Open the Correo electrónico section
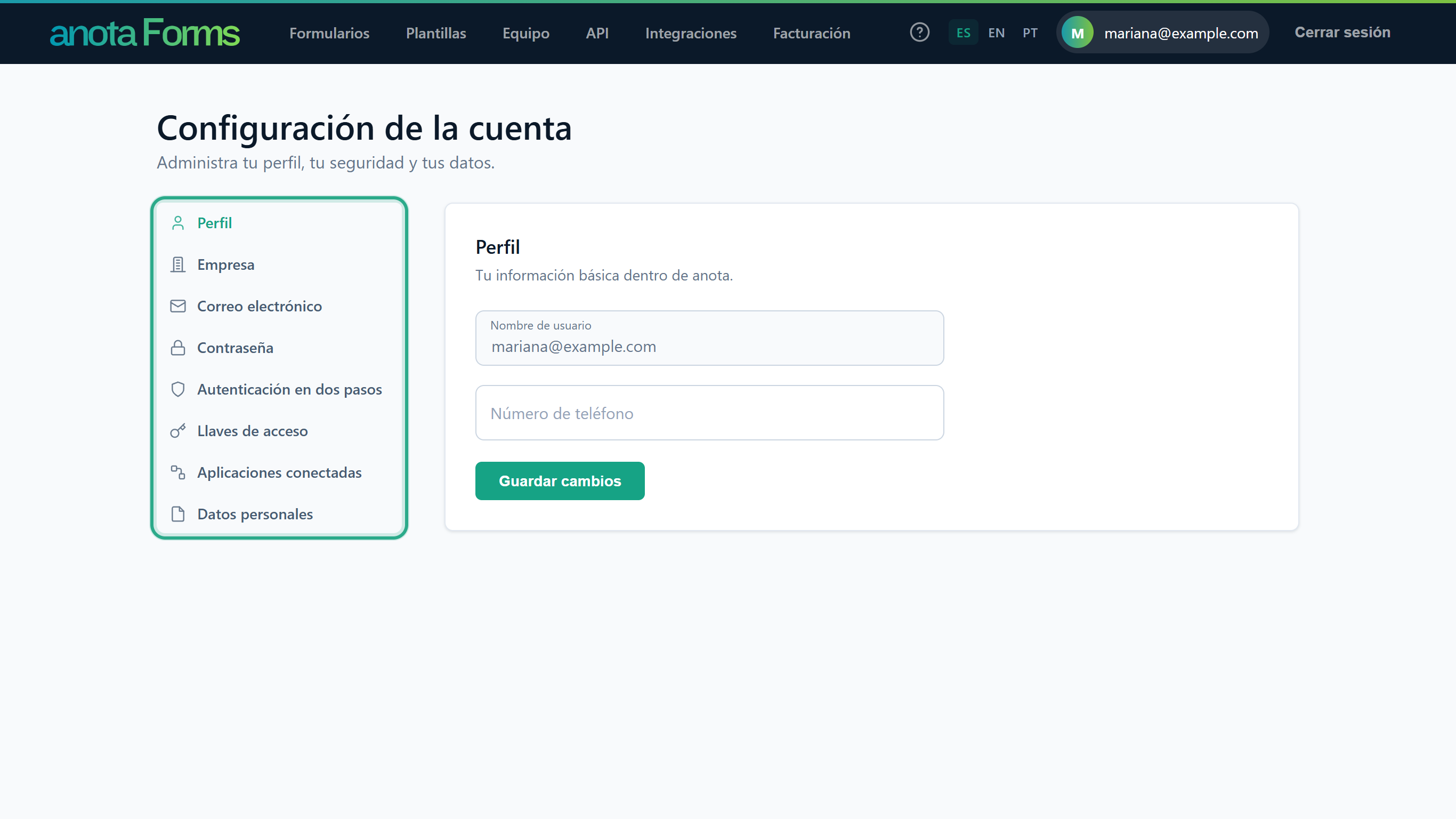The width and height of the screenshot is (1456, 819). 279,306
